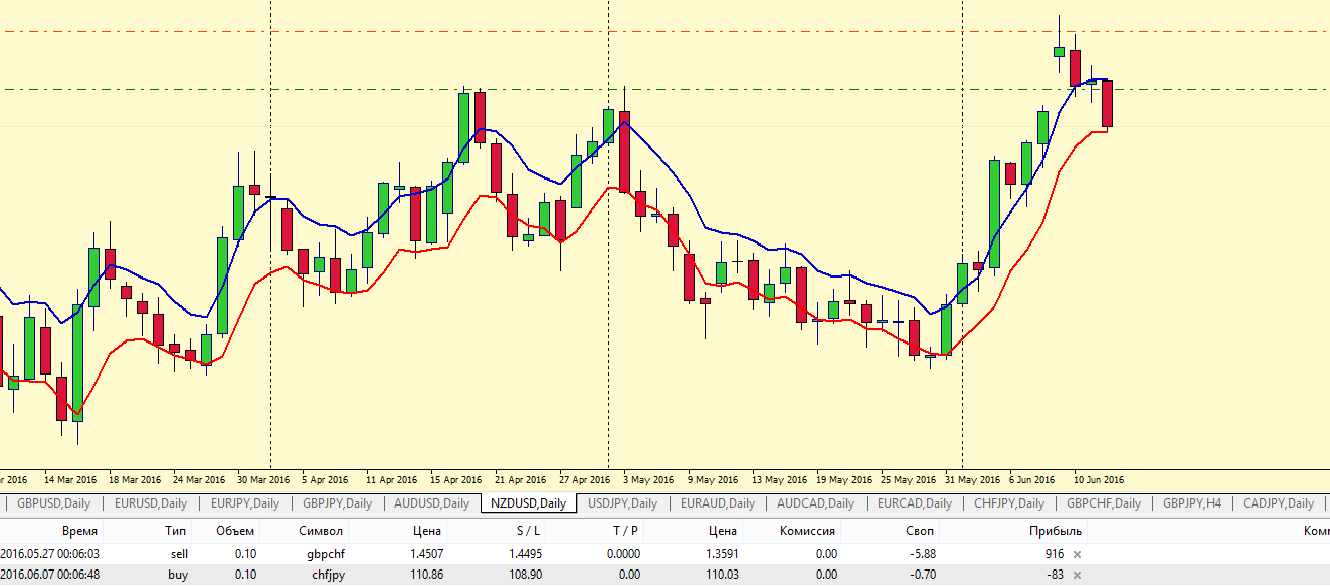
Task: Sort orders by the Время column header
Action: 80,531
